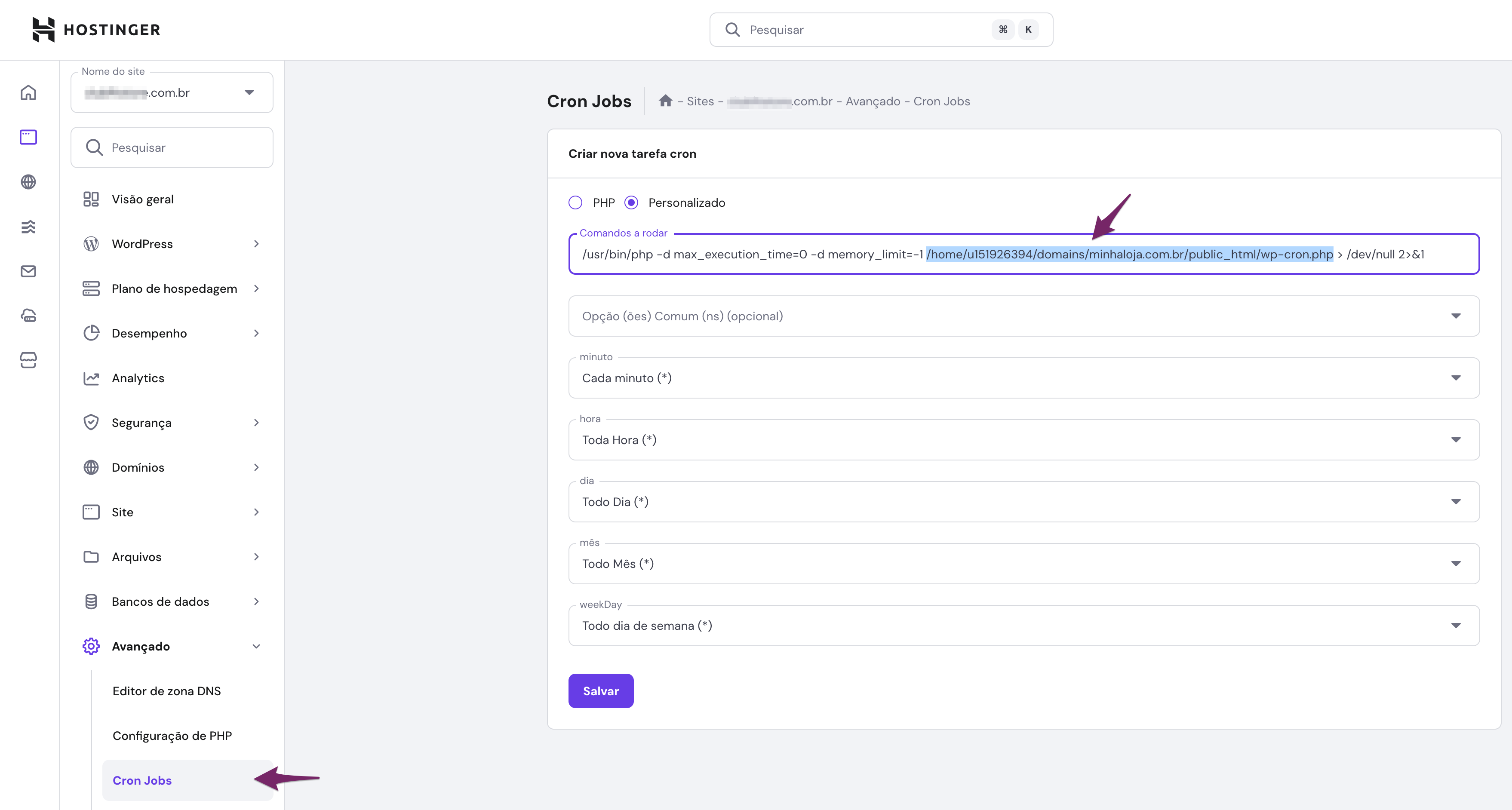This screenshot has height=810, width=1512.
Task: Open Configuração de PHP
Action: tap(172, 736)
